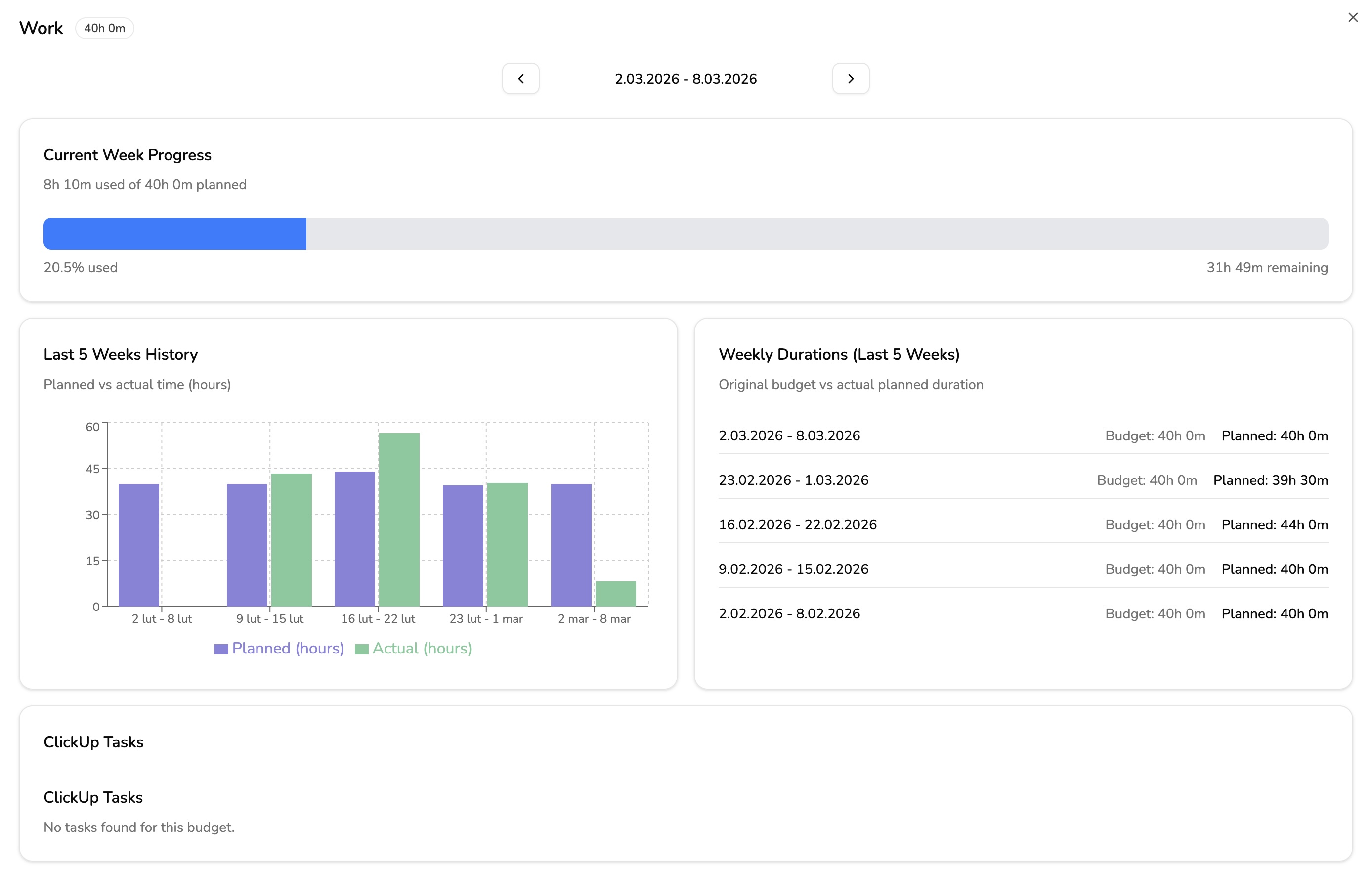The image size is (1372, 871).
Task: Click the Current Week Progress heading
Action: 127,155
